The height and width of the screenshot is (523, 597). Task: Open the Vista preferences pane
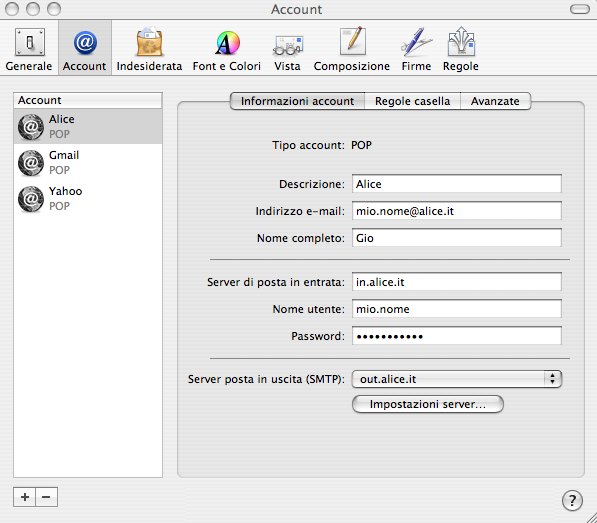coord(287,49)
